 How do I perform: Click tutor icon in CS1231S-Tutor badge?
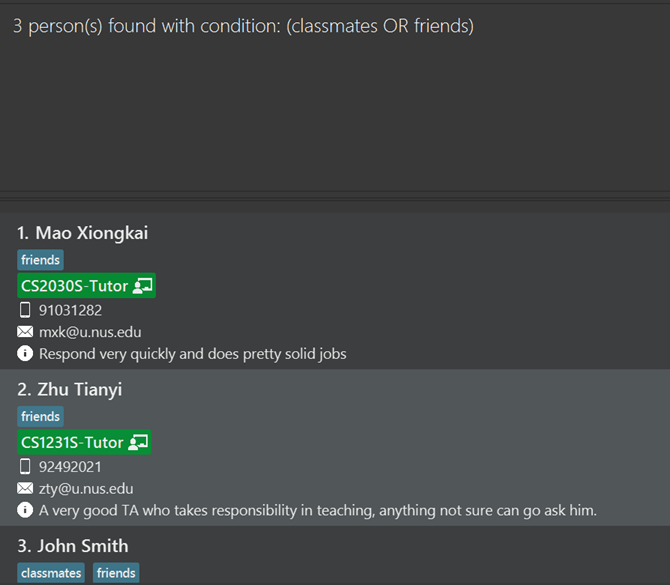tap(138, 442)
